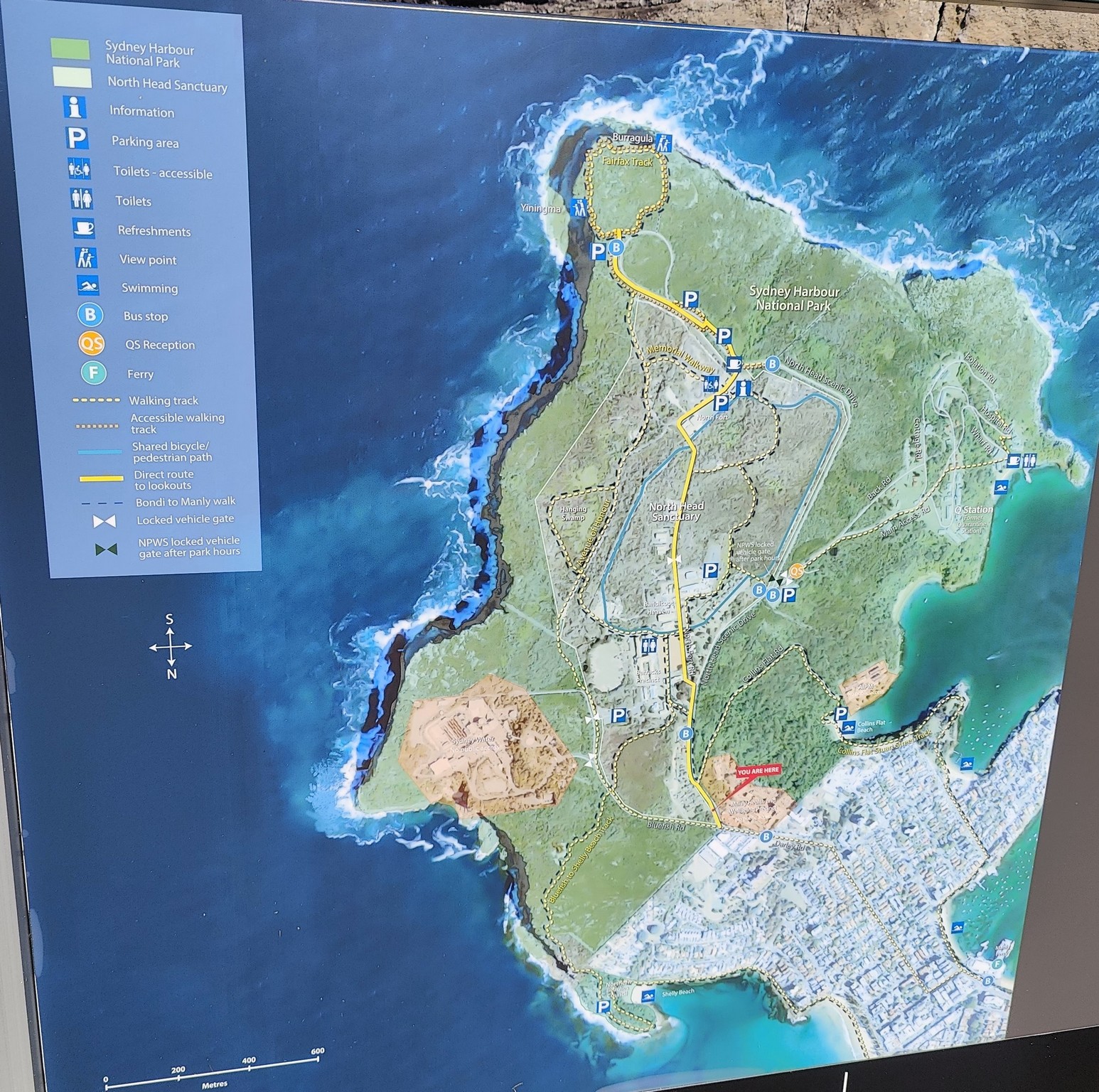Click the bus stop on North Fort Rd

click(x=685, y=734)
